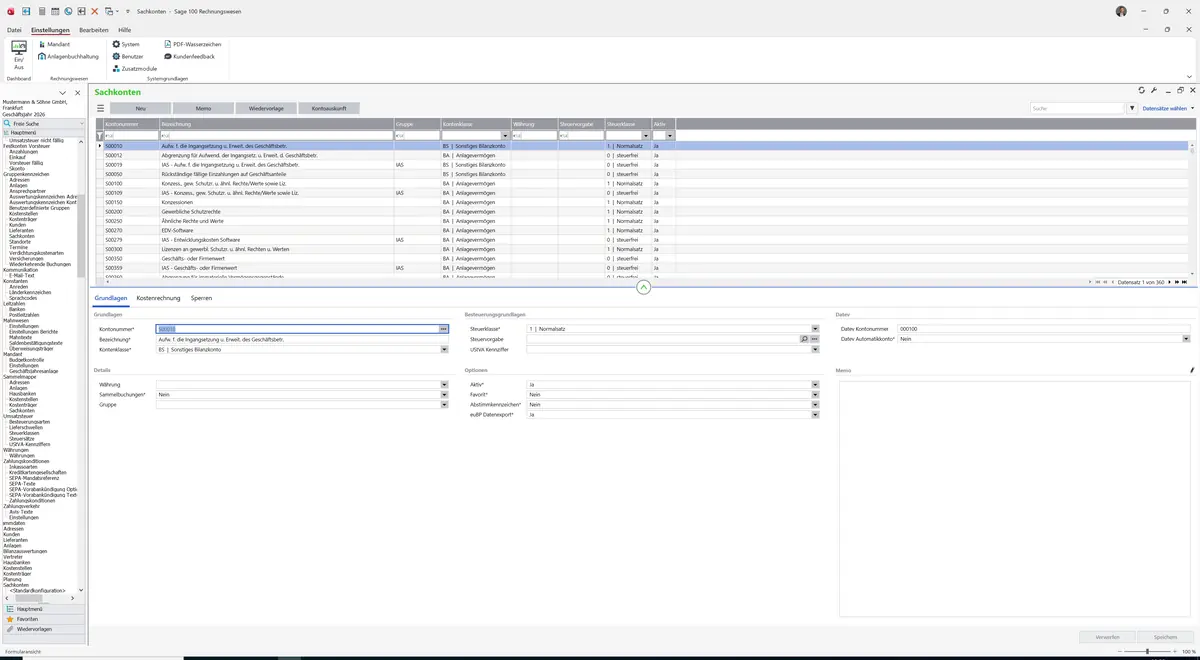
Task: Open the Abstimmkennzeichen dropdown
Action: point(815,404)
